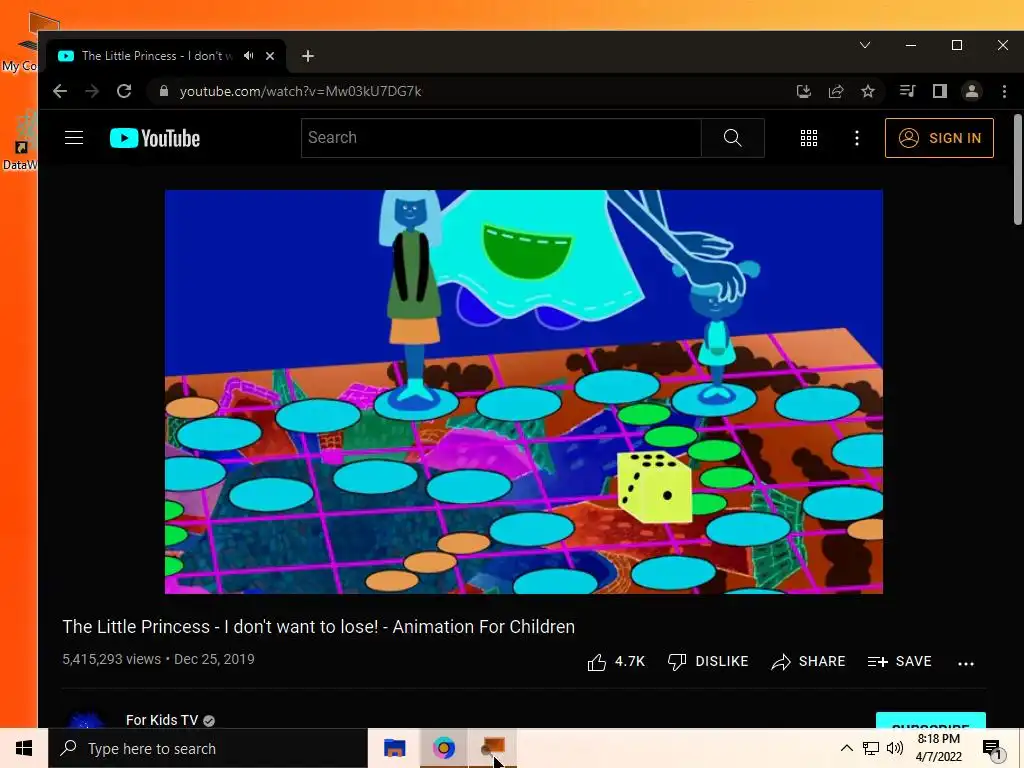This screenshot has width=1024, height=768.
Task: Open the Windows Start menu
Action: pyautogui.click(x=24, y=748)
